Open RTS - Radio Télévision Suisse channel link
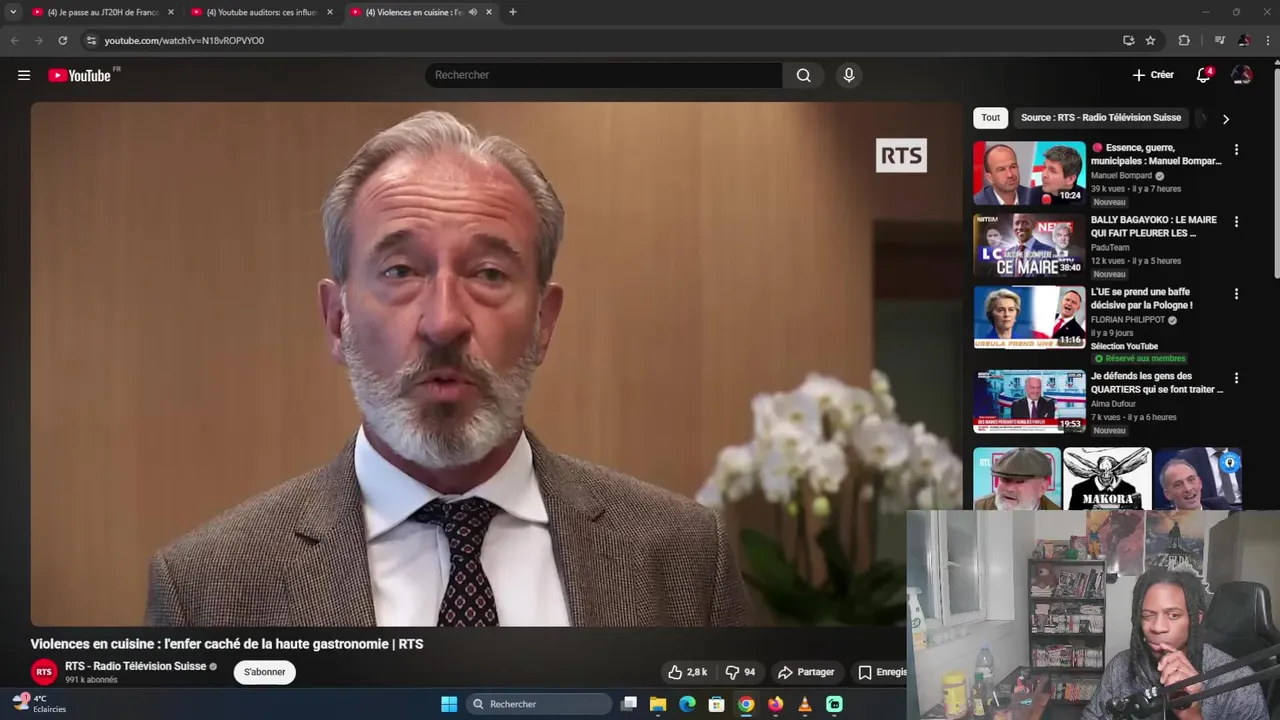Viewport: 1280px width, 720px height. [x=136, y=666]
